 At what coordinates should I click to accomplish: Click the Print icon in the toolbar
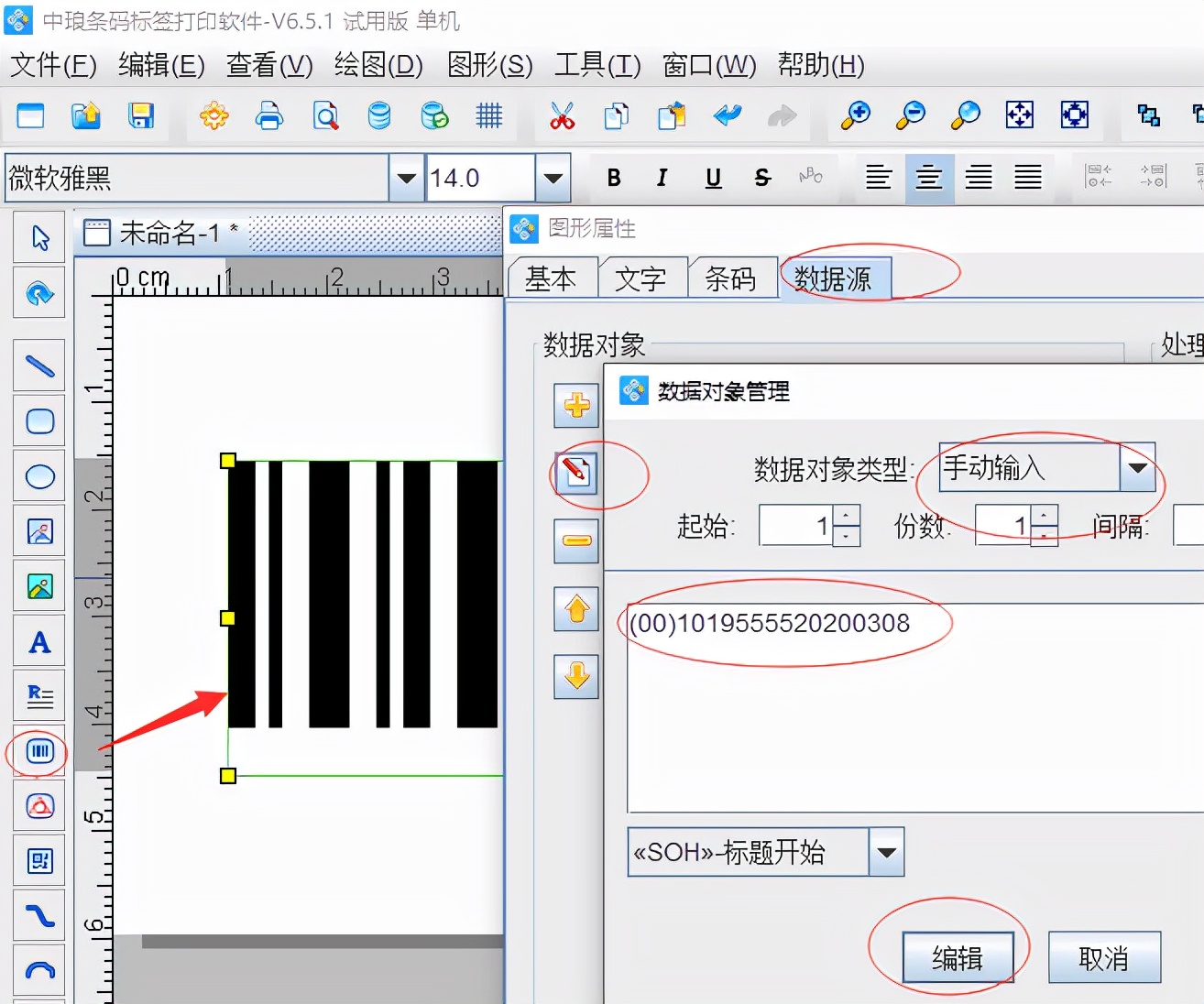click(x=268, y=116)
